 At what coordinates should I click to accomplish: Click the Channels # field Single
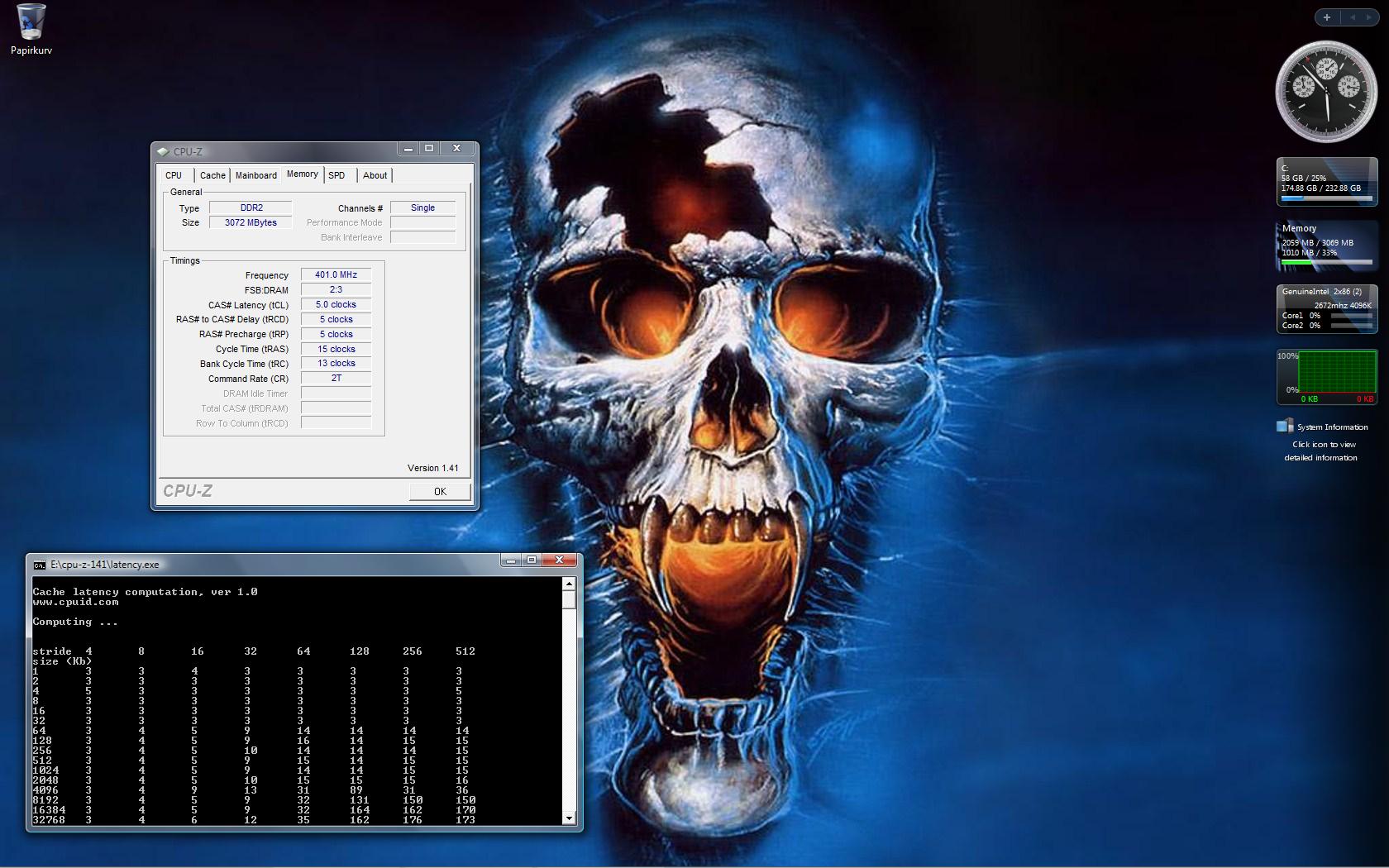point(422,207)
